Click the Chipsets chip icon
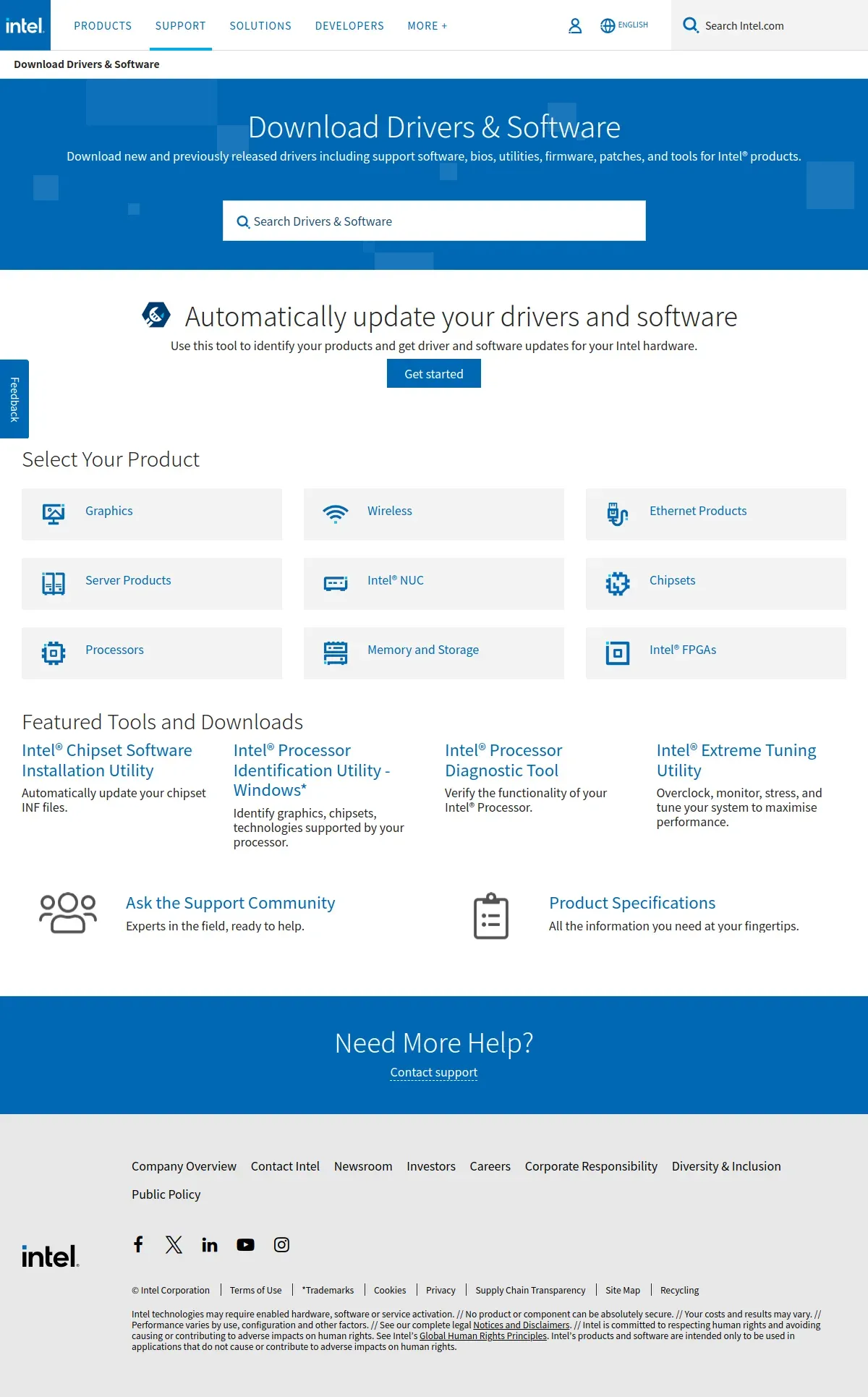The height and width of the screenshot is (1397, 868). point(618,583)
